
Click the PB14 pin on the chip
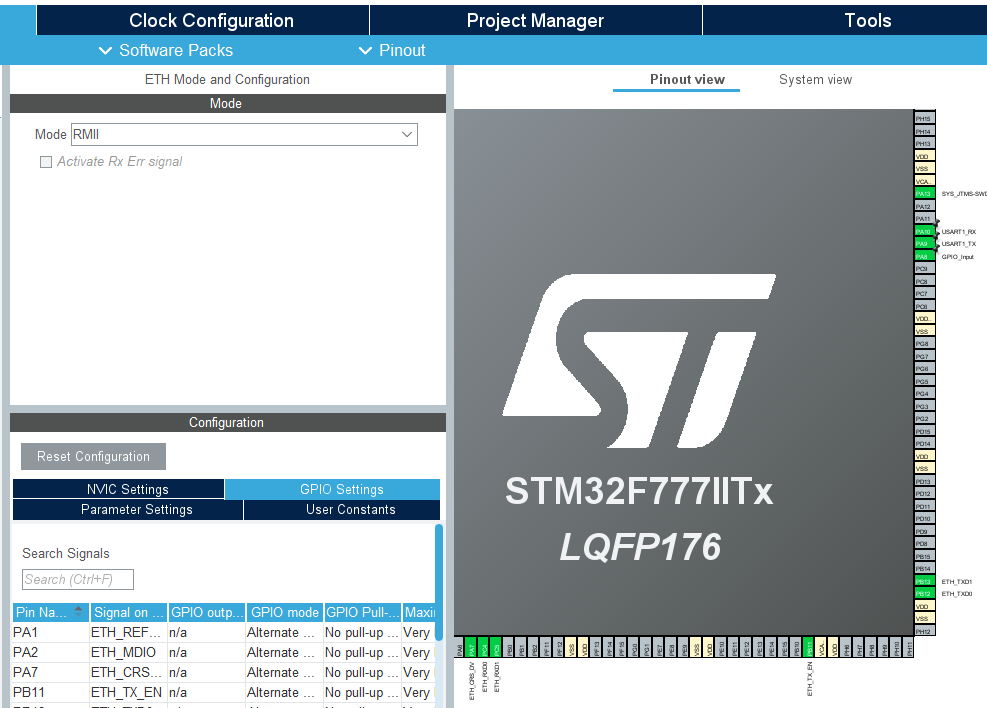tap(924, 568)
